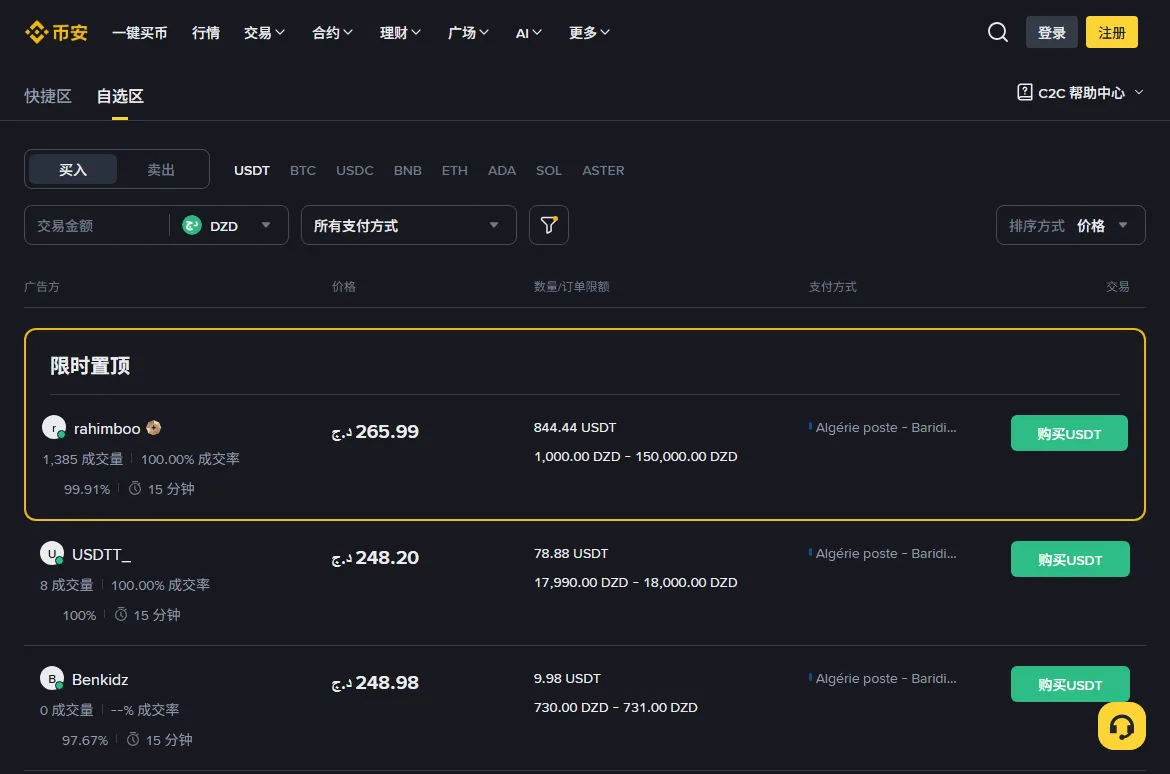This screenshot has height=774, width=1170.
Task: Expand the 理财 menu
Action: point(400,33)
